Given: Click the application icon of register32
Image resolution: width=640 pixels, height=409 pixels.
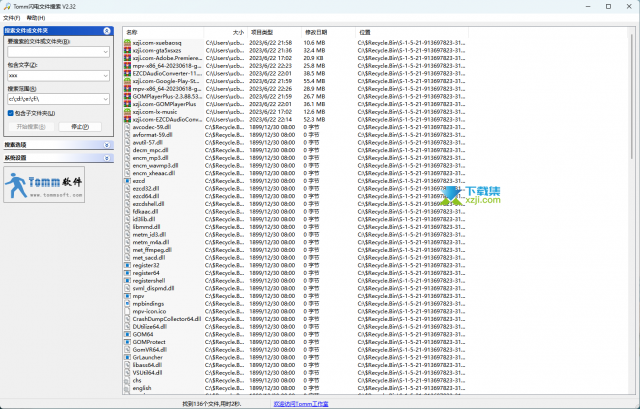Looking at the screenshot, I should click(x=127, y=265).
